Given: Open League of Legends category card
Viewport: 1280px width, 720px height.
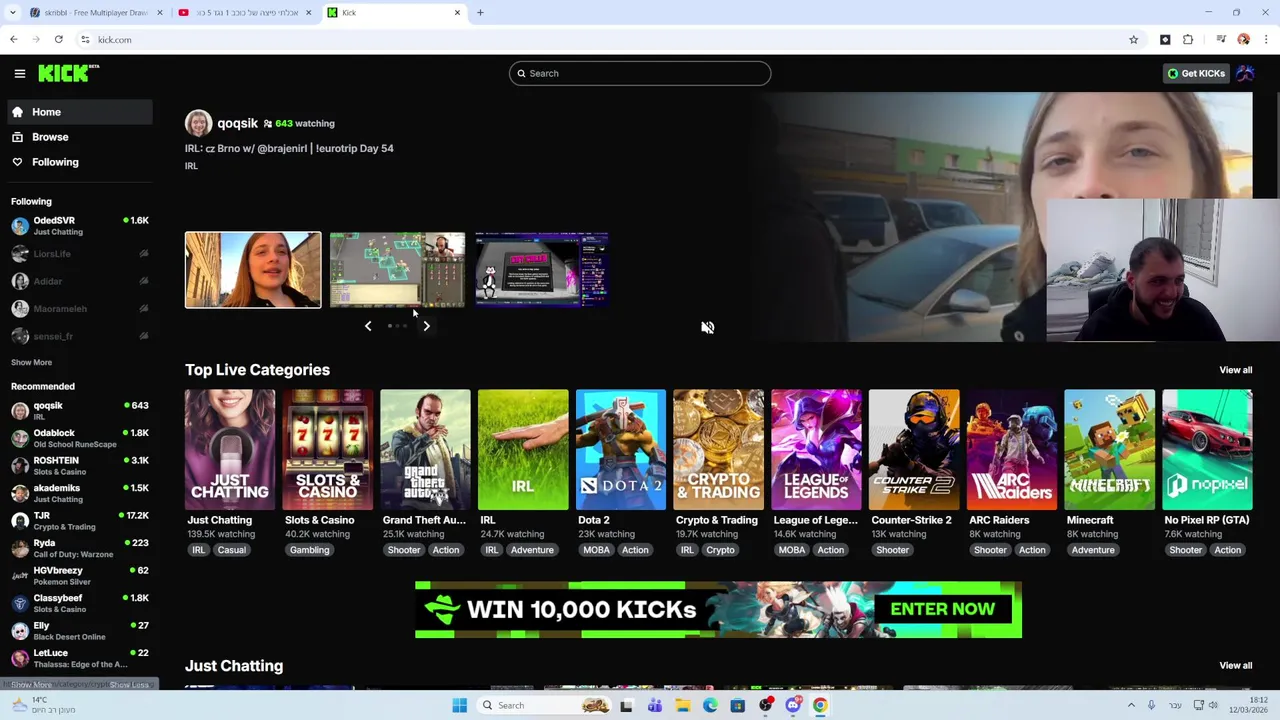Looking at the screenshot, I should click(x=816, y=450).
